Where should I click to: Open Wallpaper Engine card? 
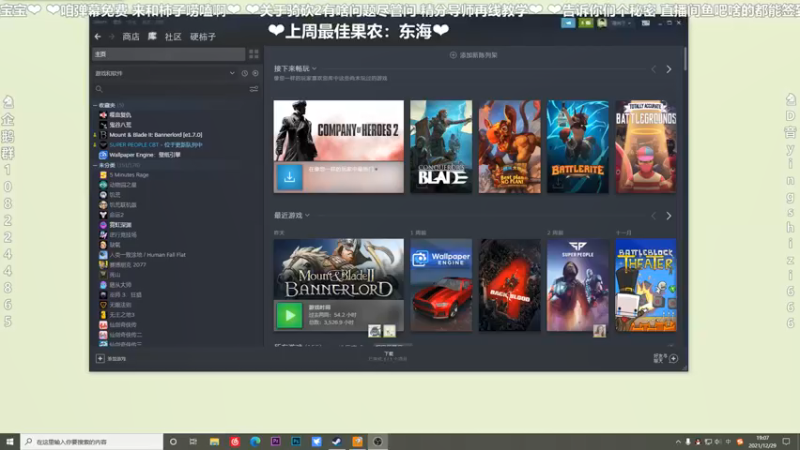(441, 285)
